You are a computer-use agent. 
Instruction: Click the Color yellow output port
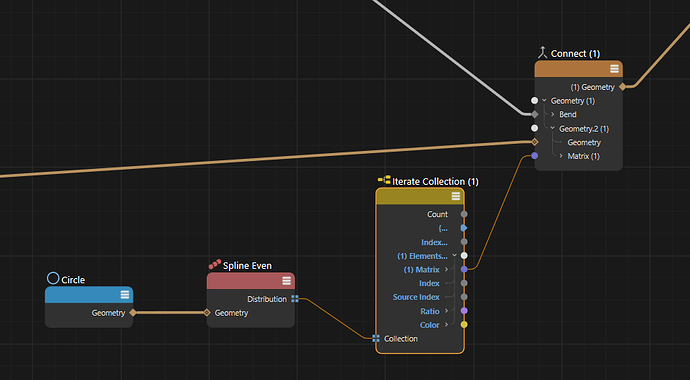[x=464, y=325]
